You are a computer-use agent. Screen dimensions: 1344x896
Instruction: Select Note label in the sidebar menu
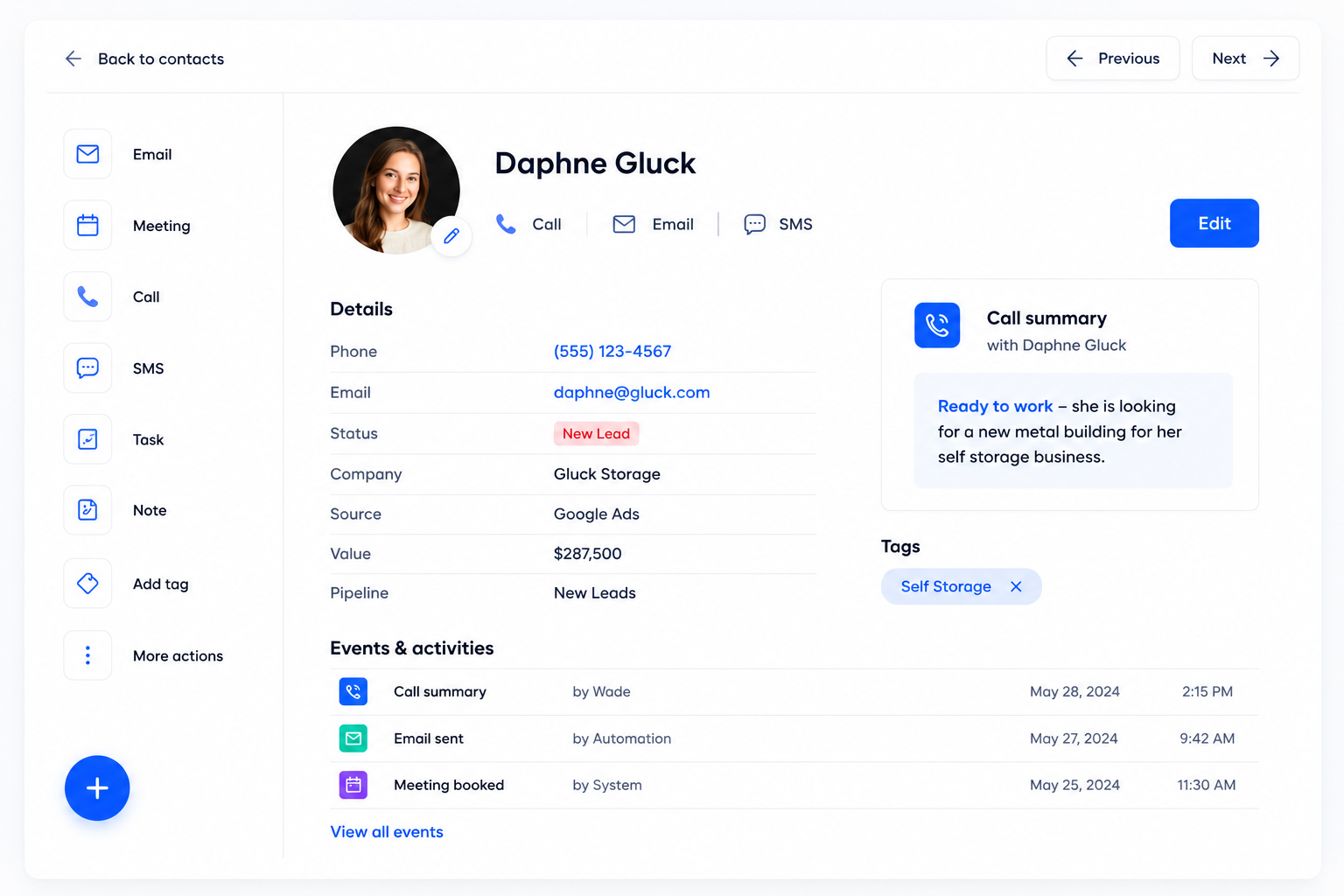[x=150, y=510]
